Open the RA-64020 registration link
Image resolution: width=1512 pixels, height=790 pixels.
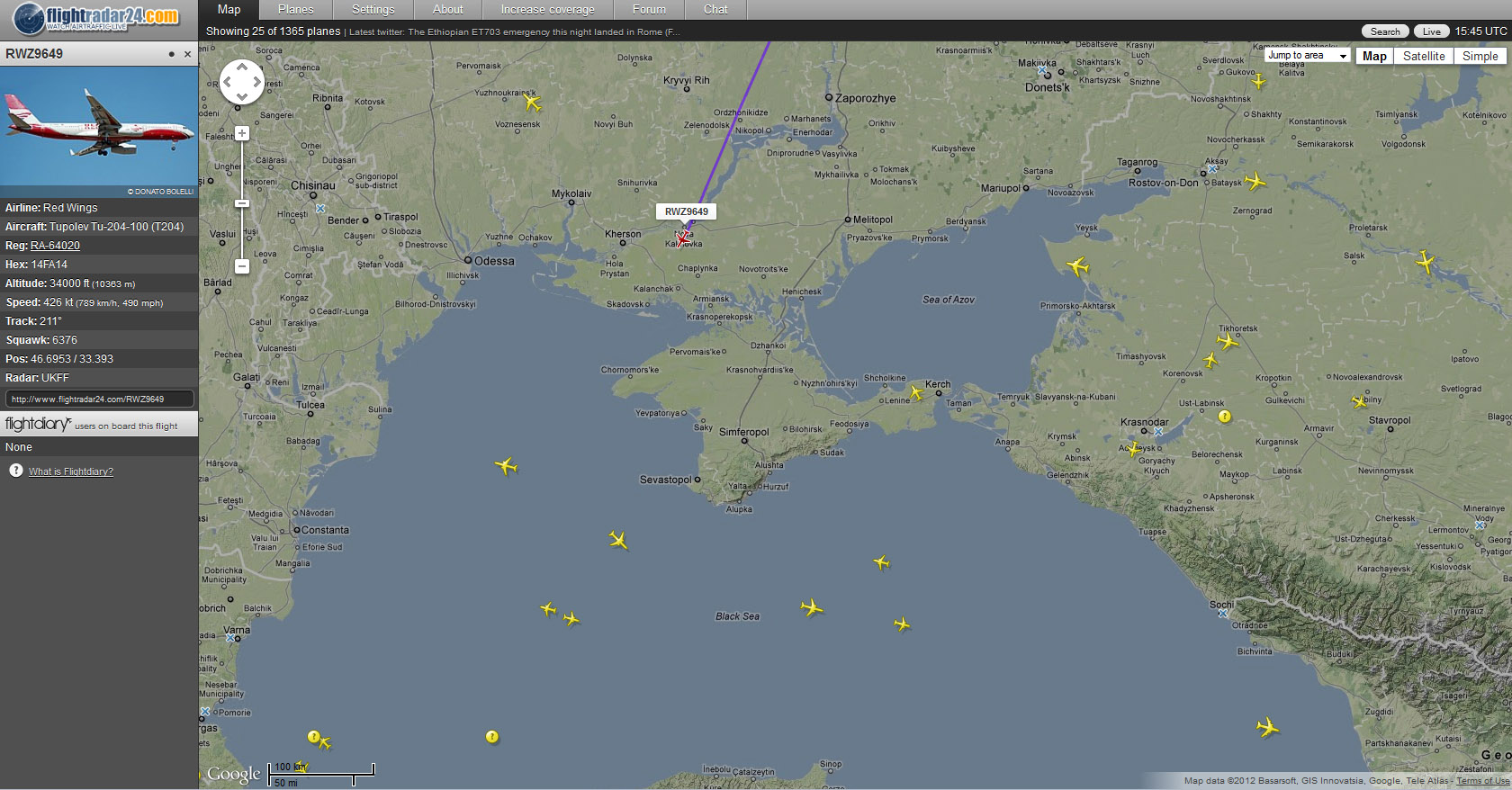point(55,246)
